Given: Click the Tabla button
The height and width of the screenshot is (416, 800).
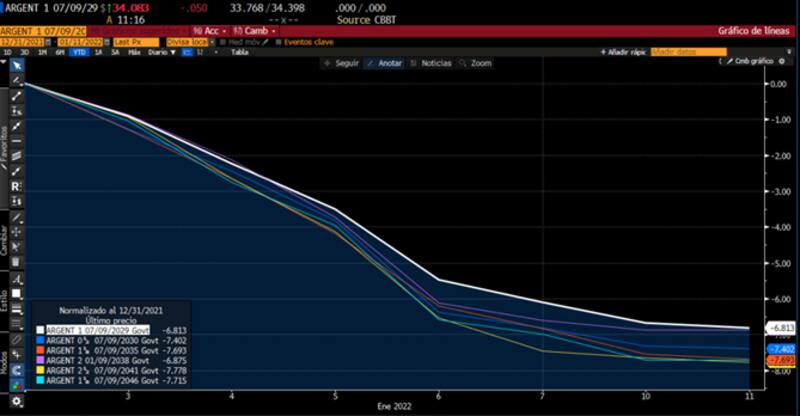Looking at the screenshot, I should pyautogui.click(x=240, y=51).
